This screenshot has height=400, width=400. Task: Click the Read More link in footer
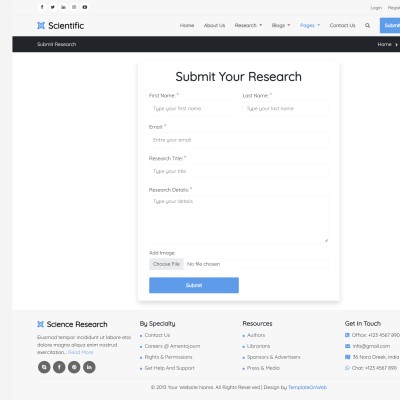click(x=81, y=352)
